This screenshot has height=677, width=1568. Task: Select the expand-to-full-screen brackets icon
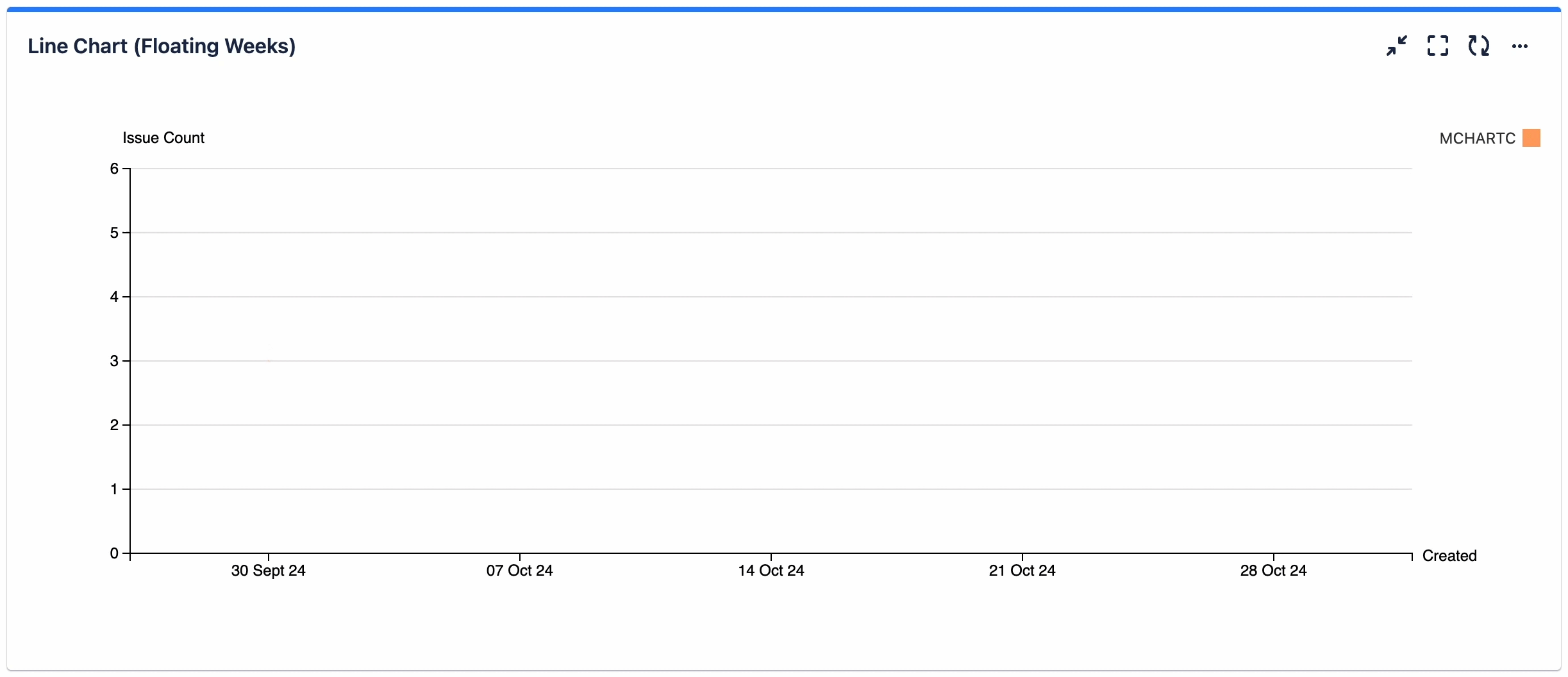[1437, 46]
